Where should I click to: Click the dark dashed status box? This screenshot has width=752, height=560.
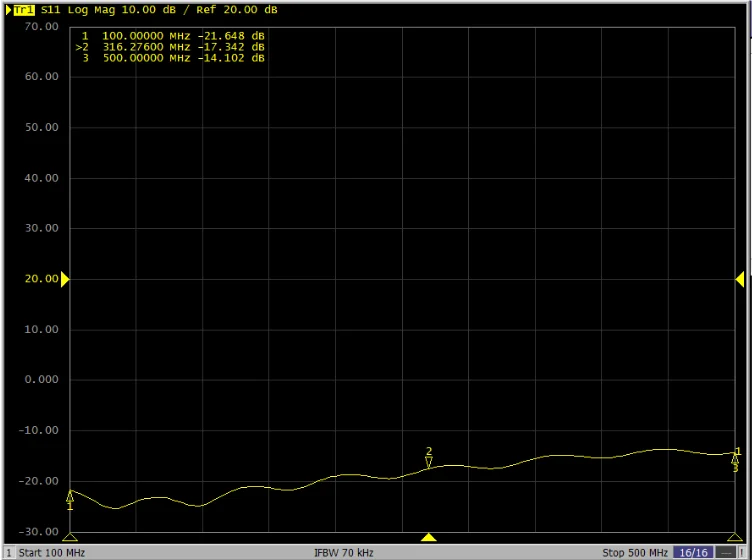click(x=727, y=553)
